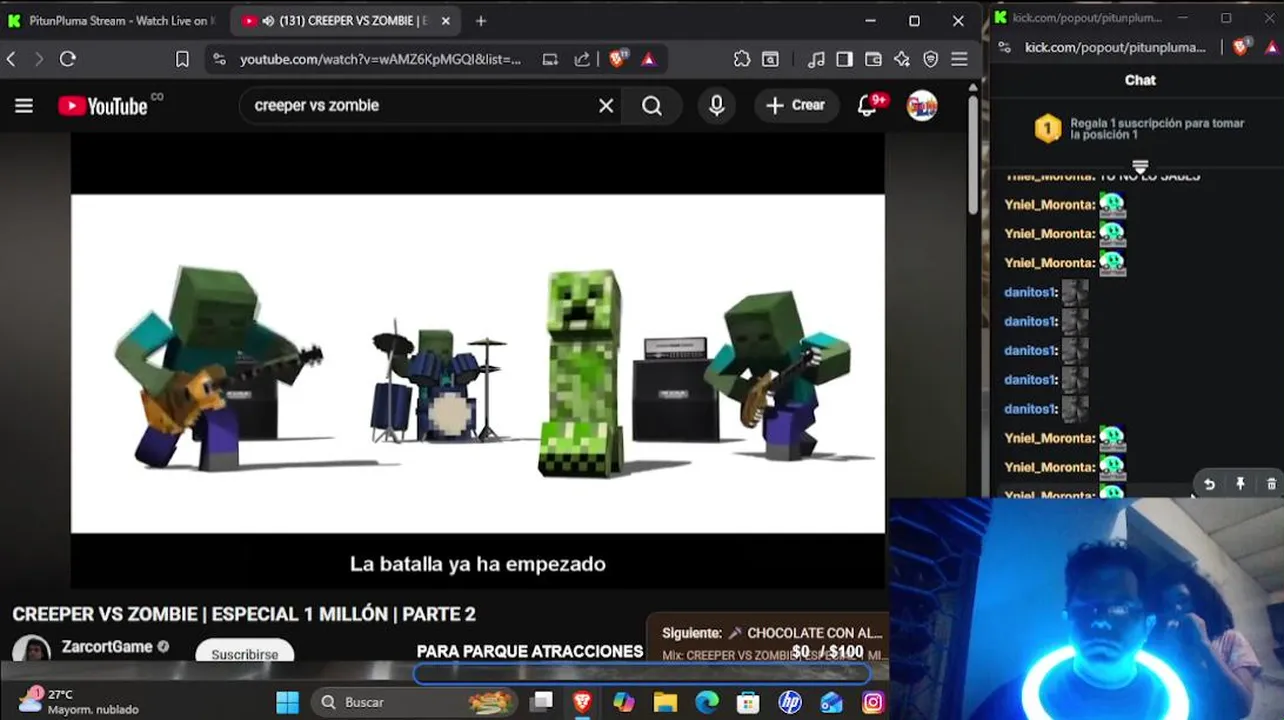Share this page via address bar icon
1284x720 pixels.
[x=582, y=60]
